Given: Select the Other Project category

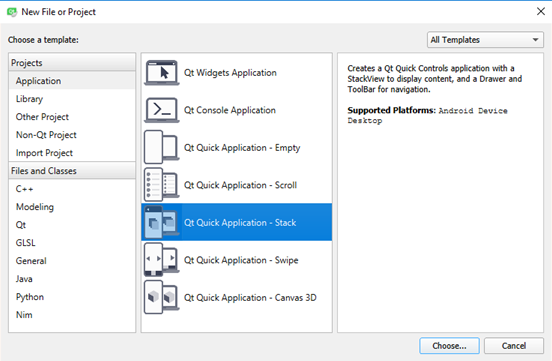Looking at the screenshot, I should tap(72, 117).
